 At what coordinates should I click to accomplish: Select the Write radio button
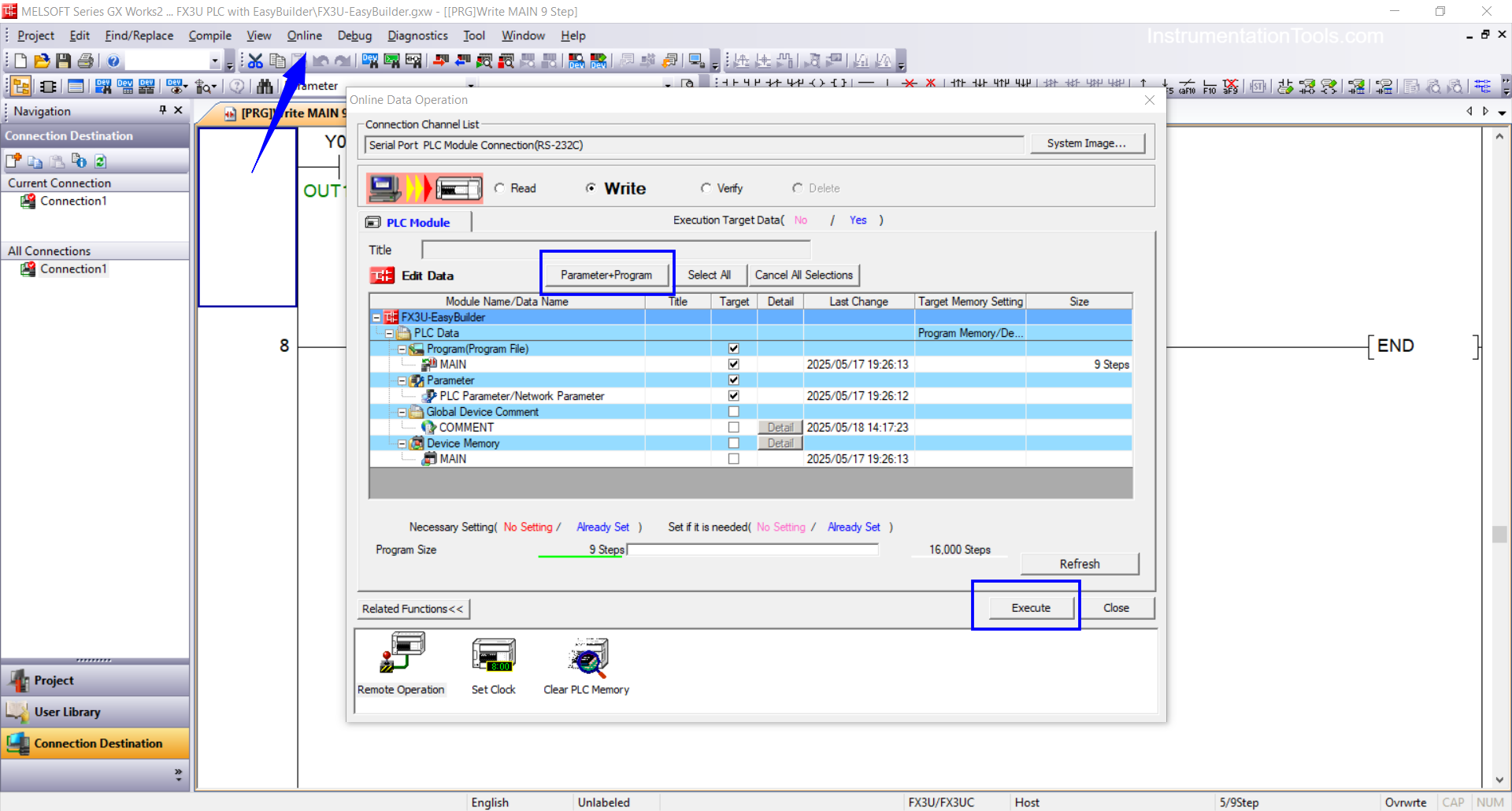point(591,188)
